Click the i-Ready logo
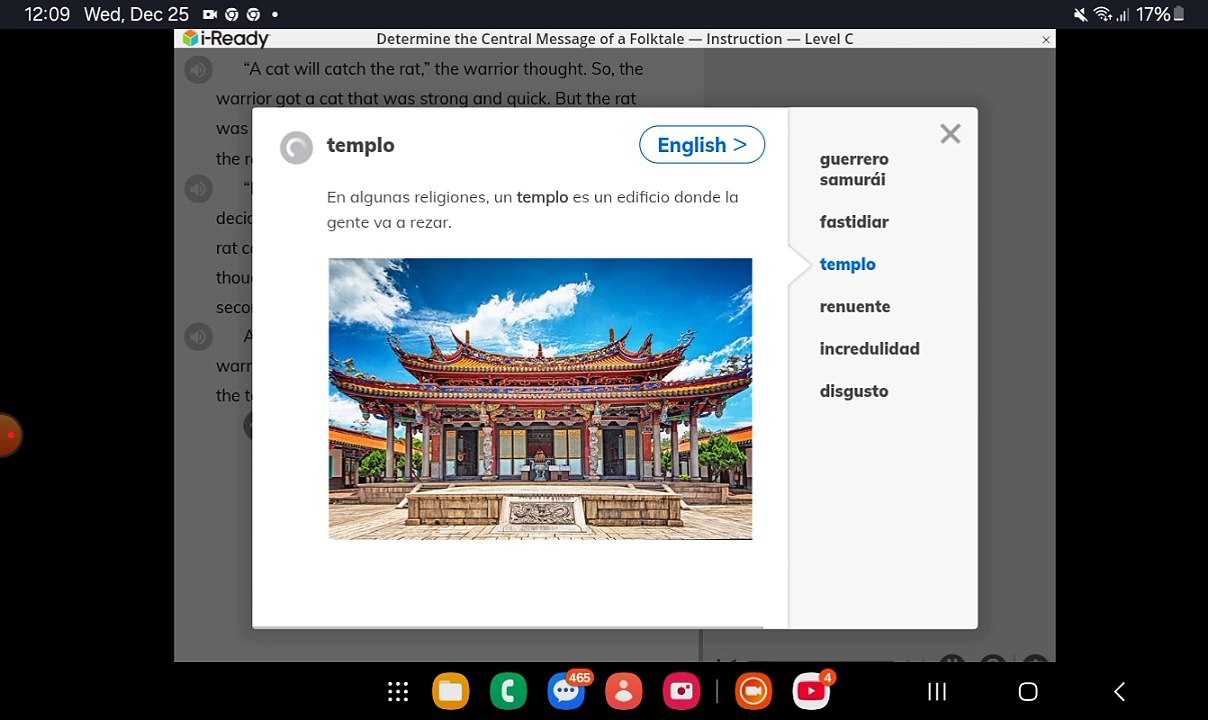This screenshot has height=720, width=1208. pyautogui.click(x=226, y=39)
